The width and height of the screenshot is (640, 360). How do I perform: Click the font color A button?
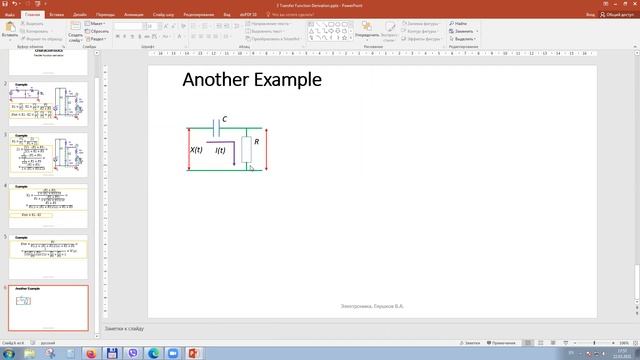(x=179, y=37)
